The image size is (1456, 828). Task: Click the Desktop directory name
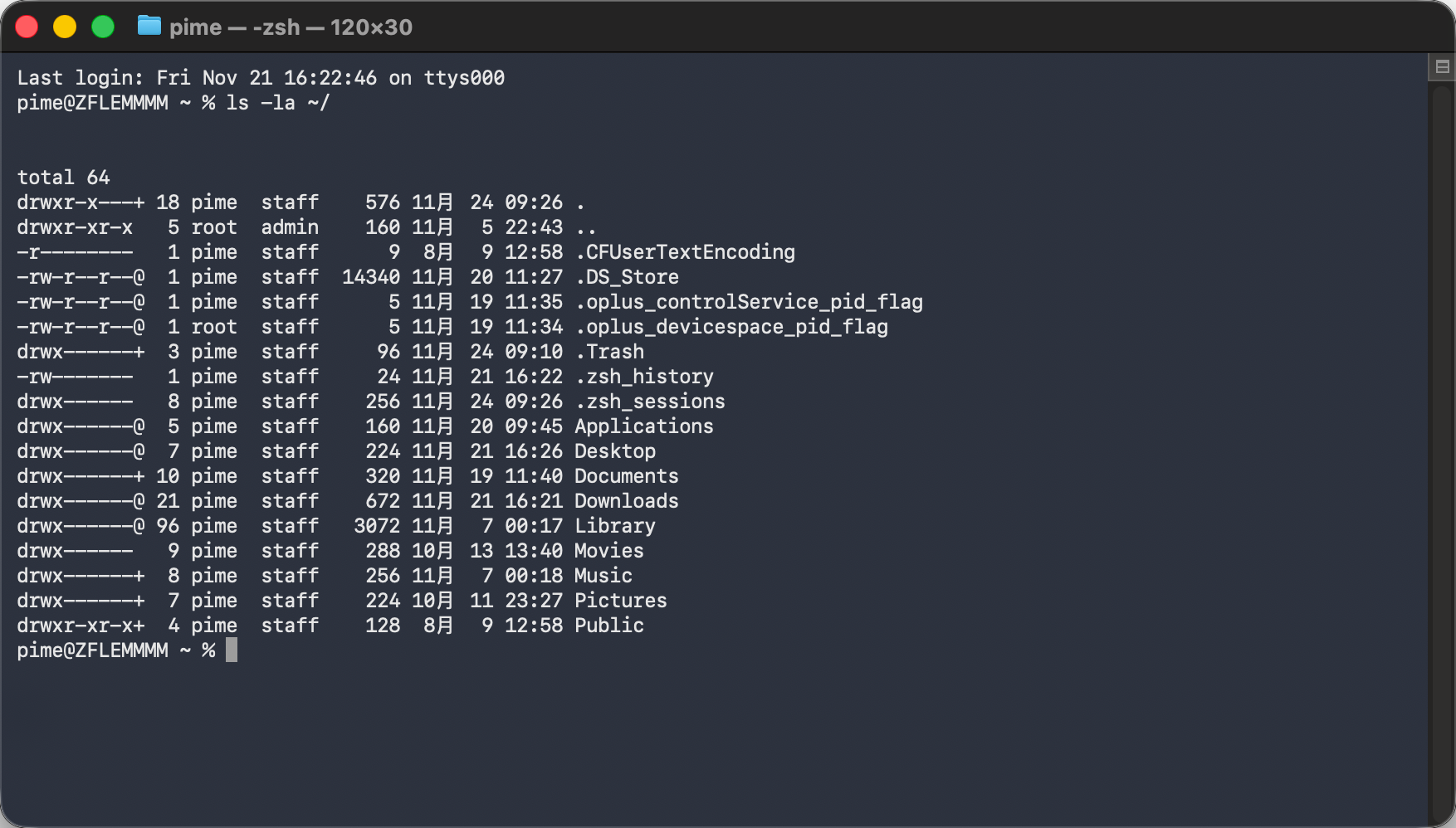pyautogui.click(x=614, y=451)
